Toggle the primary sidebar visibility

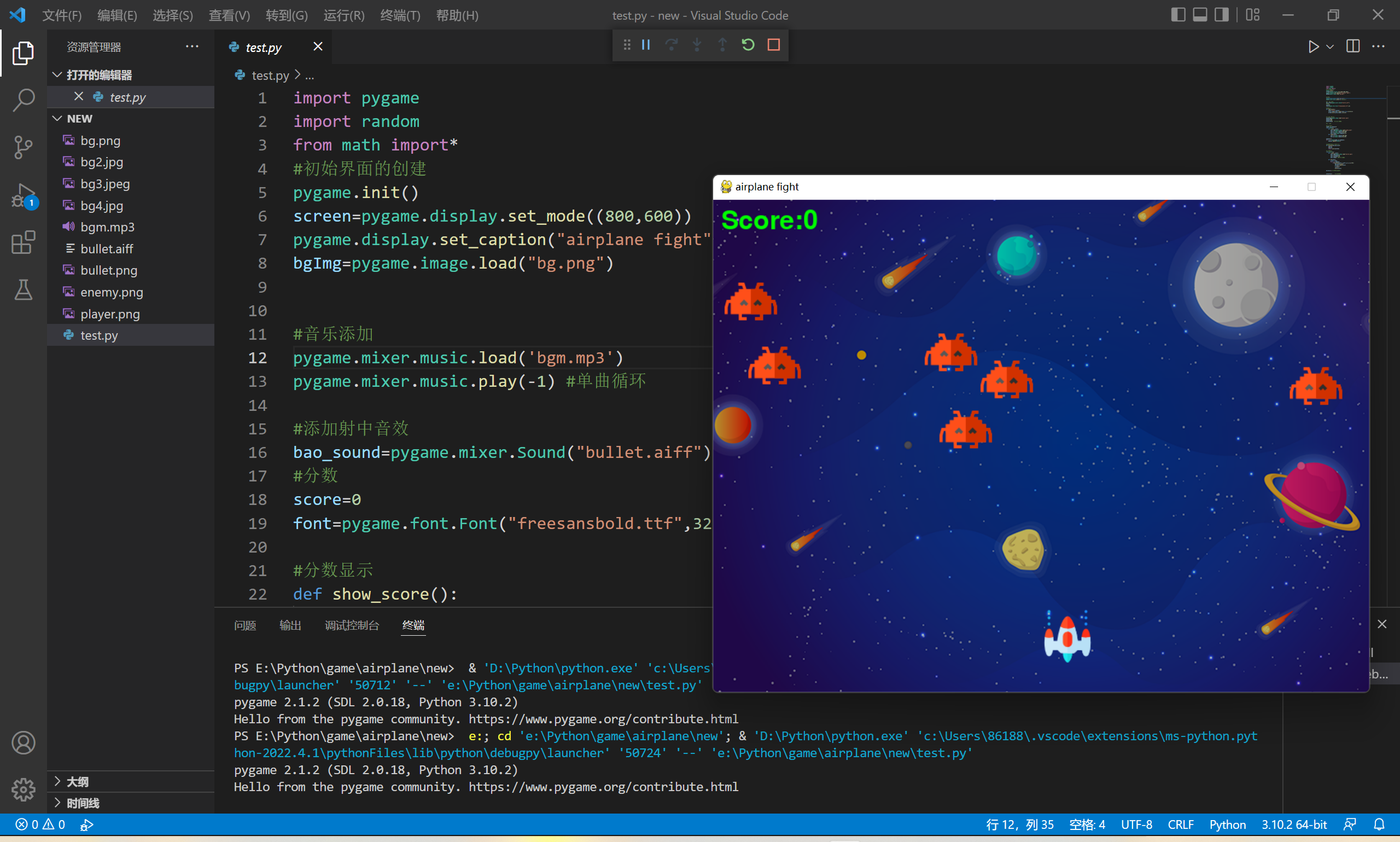(x=1179, y=15)
